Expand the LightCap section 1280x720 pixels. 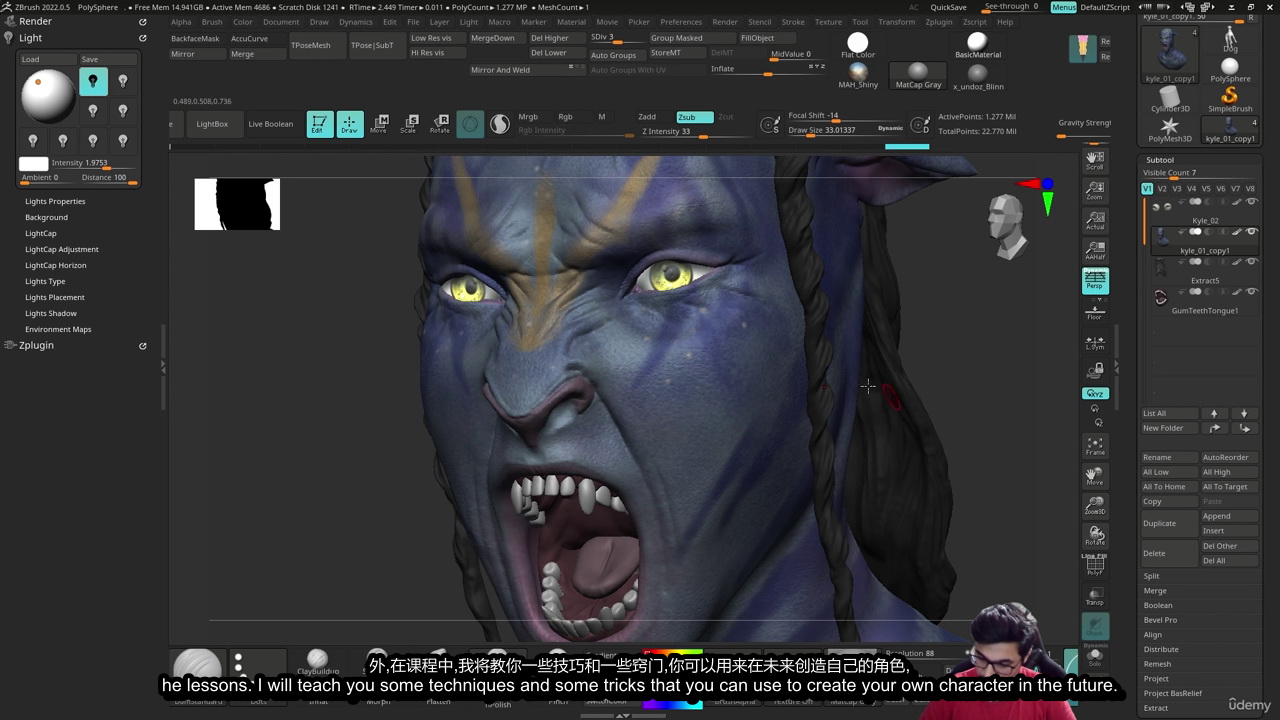tap(40, 233)
